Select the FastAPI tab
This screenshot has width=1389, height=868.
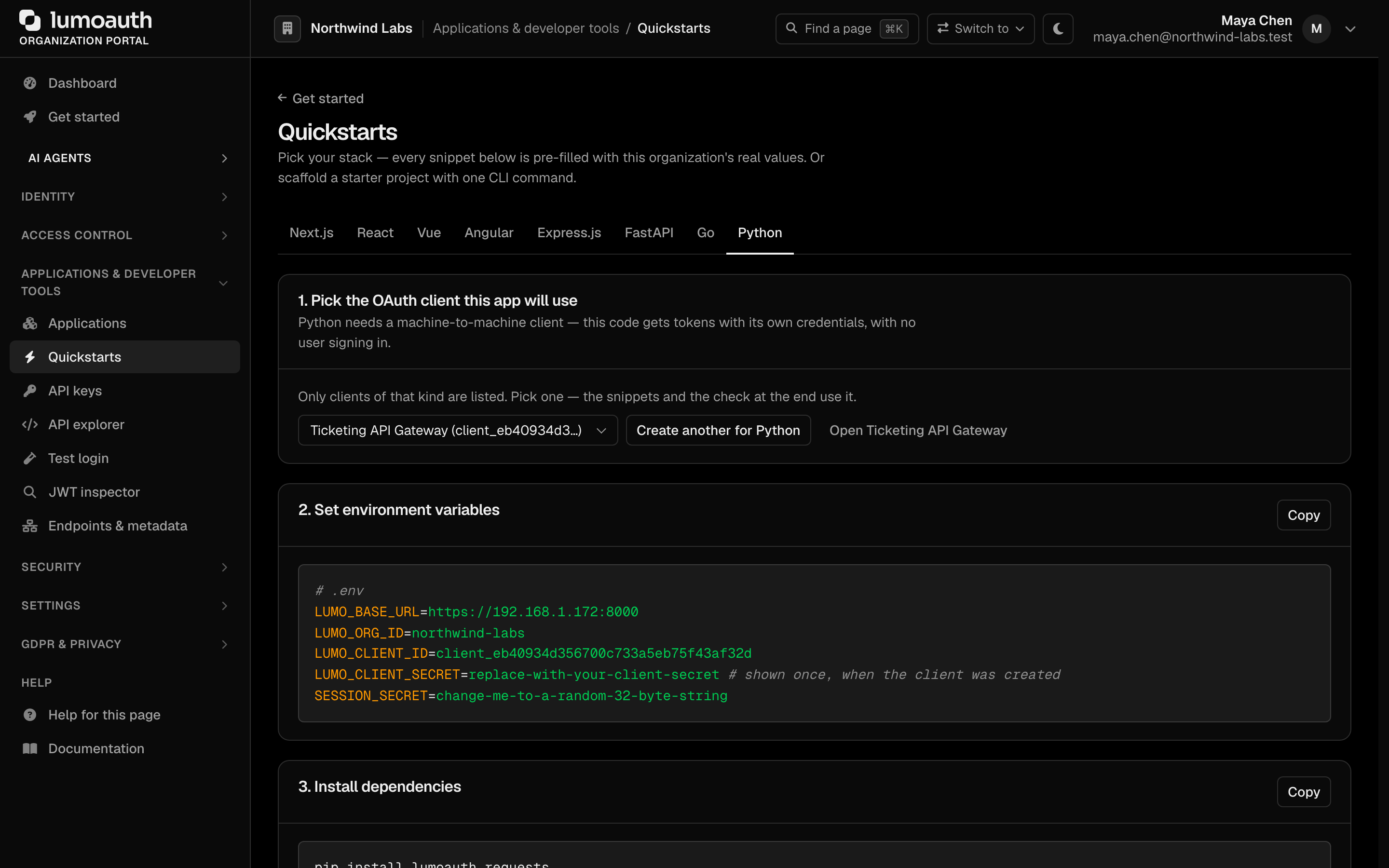point(649,232)
